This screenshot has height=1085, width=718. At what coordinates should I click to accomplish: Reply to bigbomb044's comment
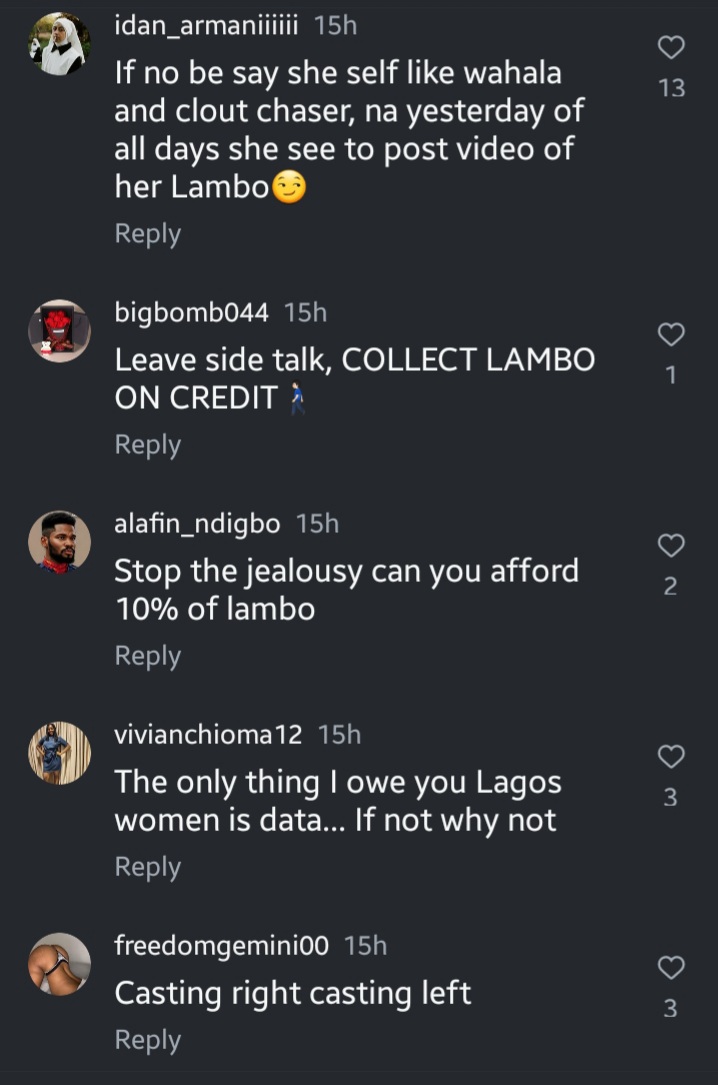coord(147,445)
